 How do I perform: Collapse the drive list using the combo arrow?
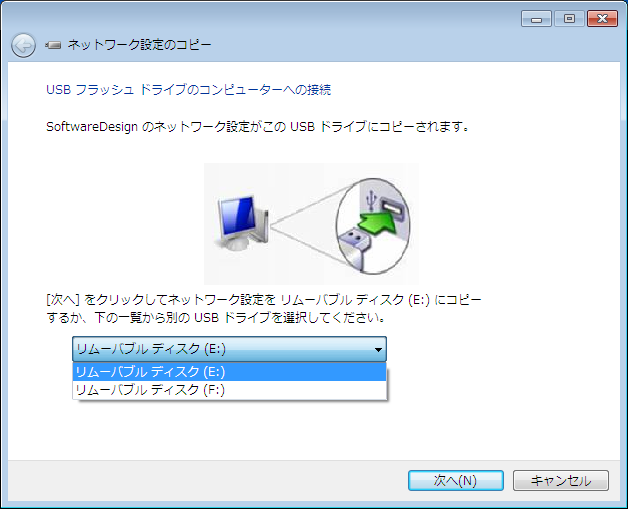click(x=378, y=350)
